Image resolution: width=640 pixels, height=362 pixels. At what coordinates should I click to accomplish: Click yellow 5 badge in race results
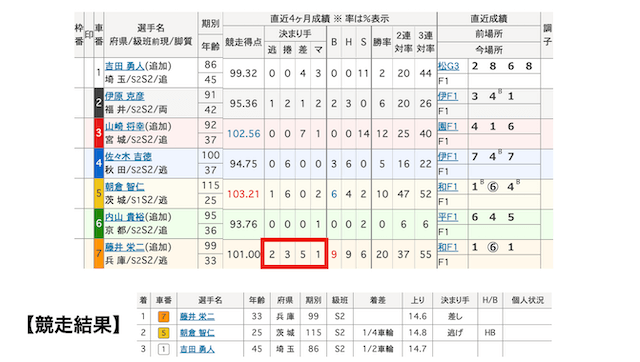[x=163, y=333]
